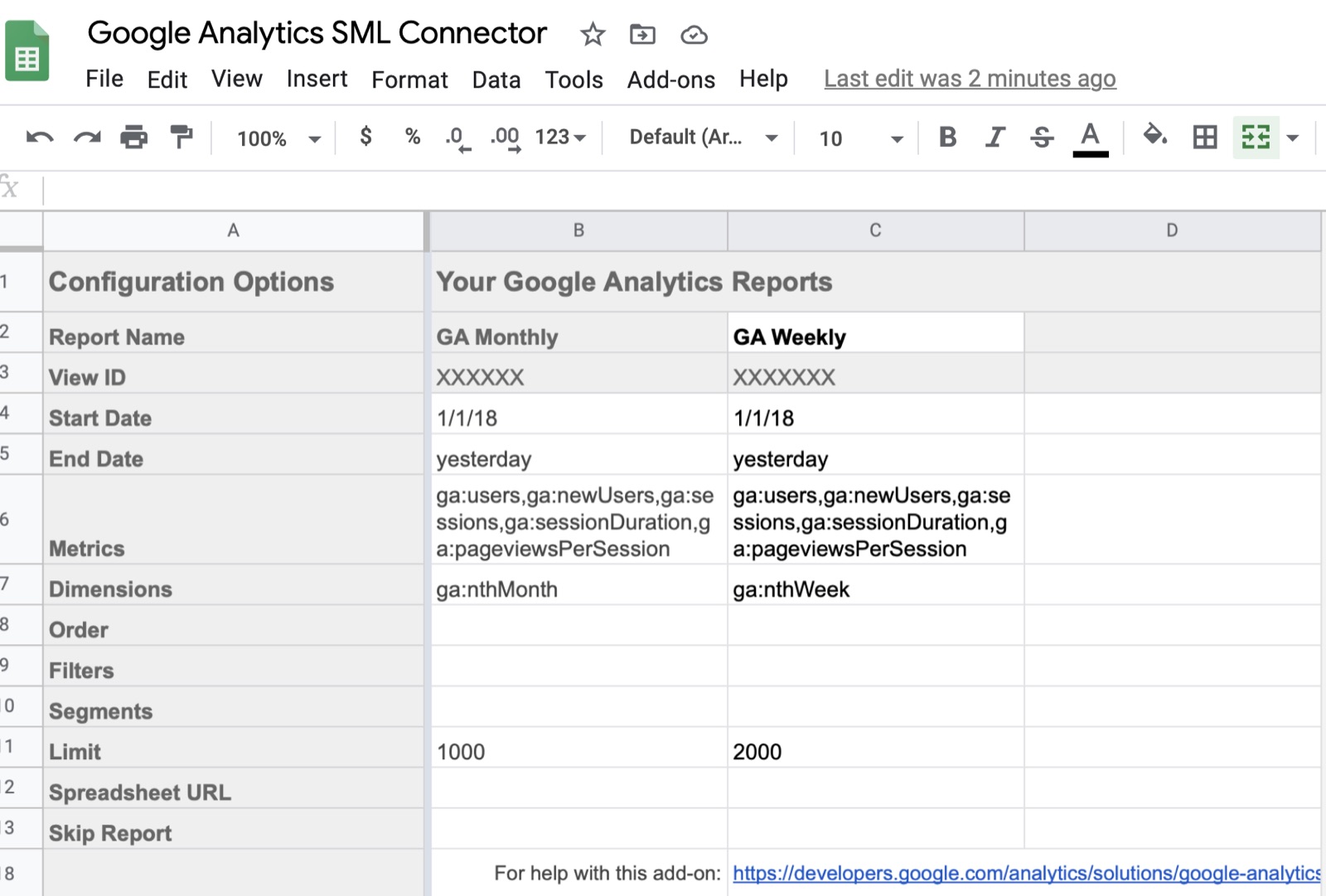The image size is (1326, 896).
Task: Open the File menu
Action: pyautogui.click(x=104, y=79)
